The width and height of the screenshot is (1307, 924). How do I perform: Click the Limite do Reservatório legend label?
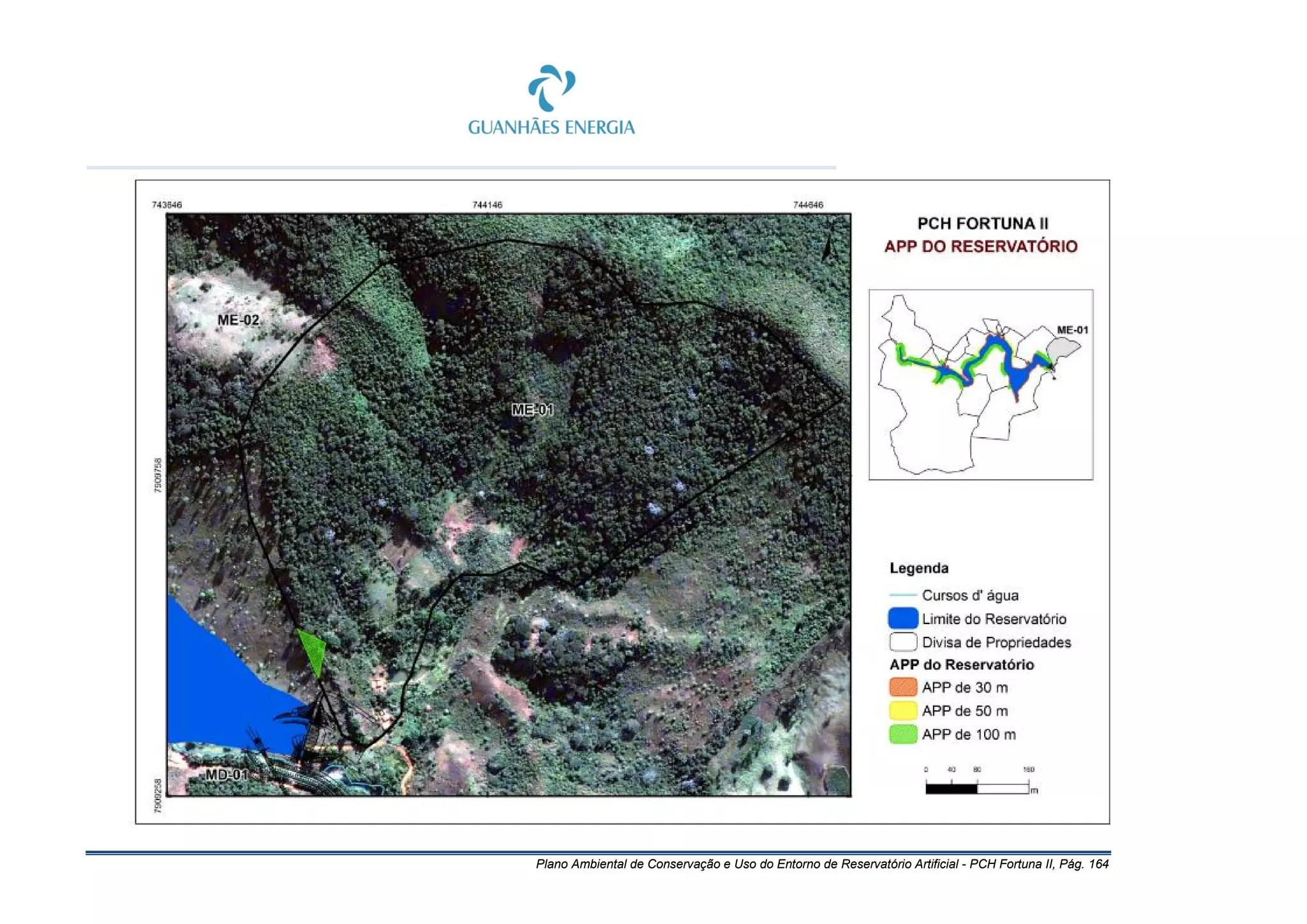994,619
